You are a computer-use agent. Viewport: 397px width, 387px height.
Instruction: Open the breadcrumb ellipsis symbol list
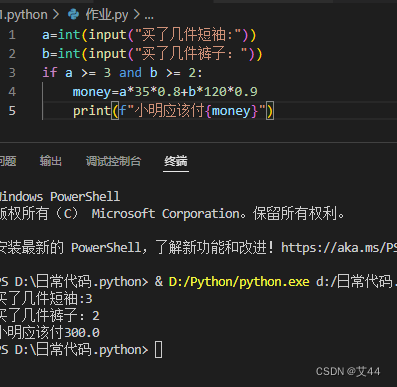(149, 16)
